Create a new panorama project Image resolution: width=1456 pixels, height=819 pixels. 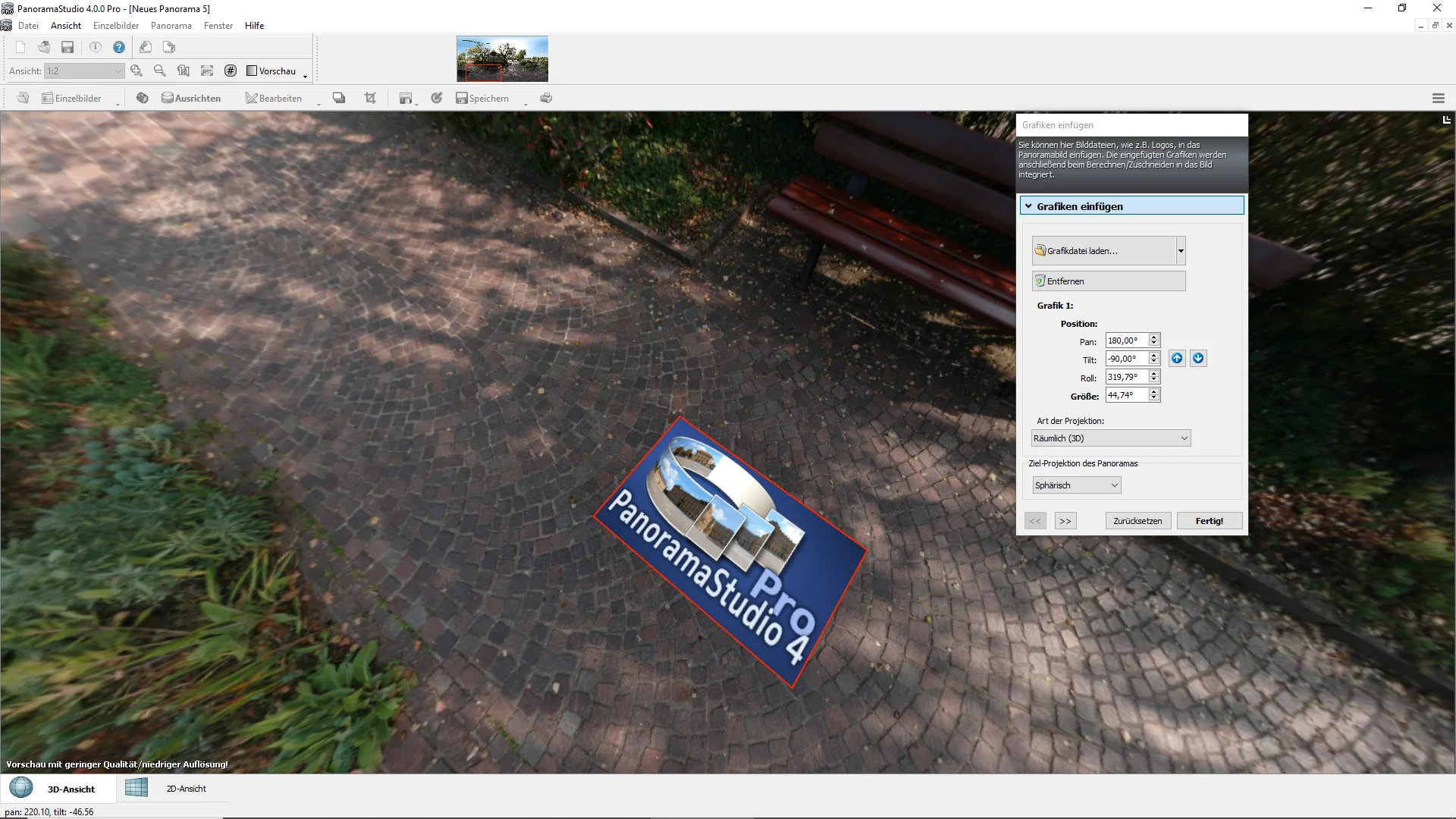(x=20, y=47)
